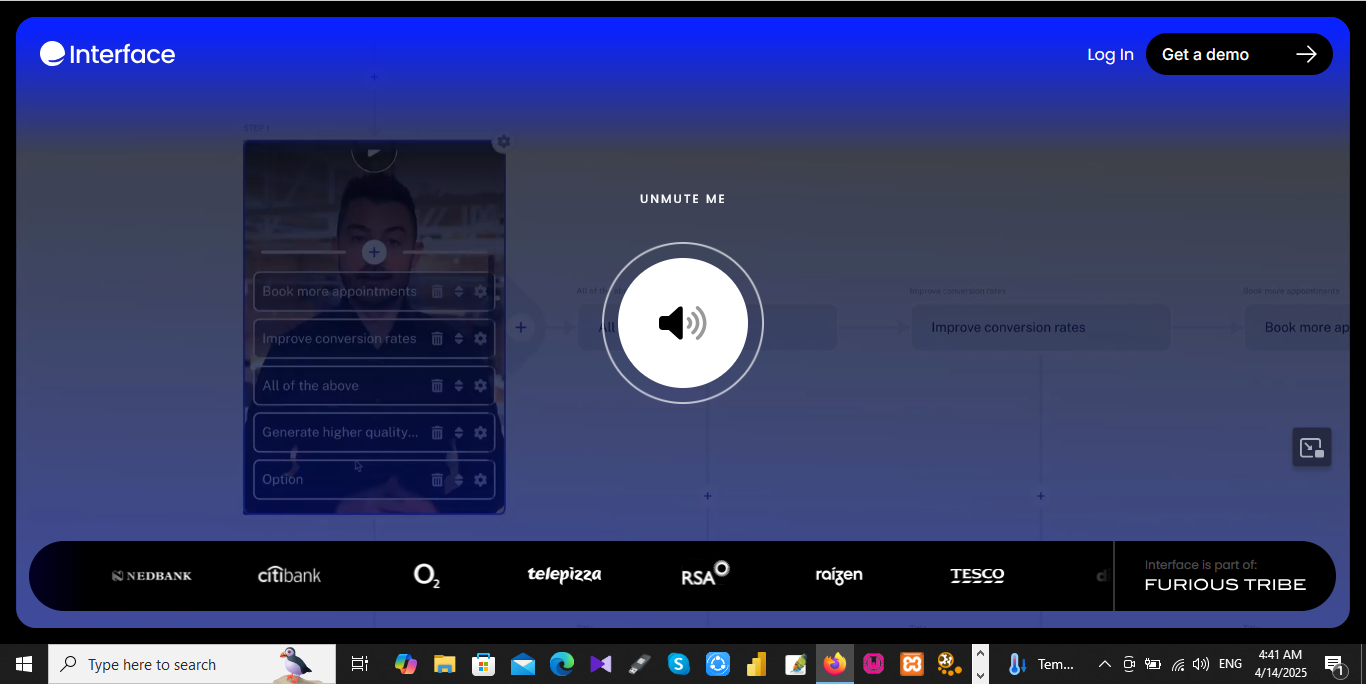1366x684 pixels.
Task: Launch Microsoft Edge from the taskbar
Action: click(561, 664)
